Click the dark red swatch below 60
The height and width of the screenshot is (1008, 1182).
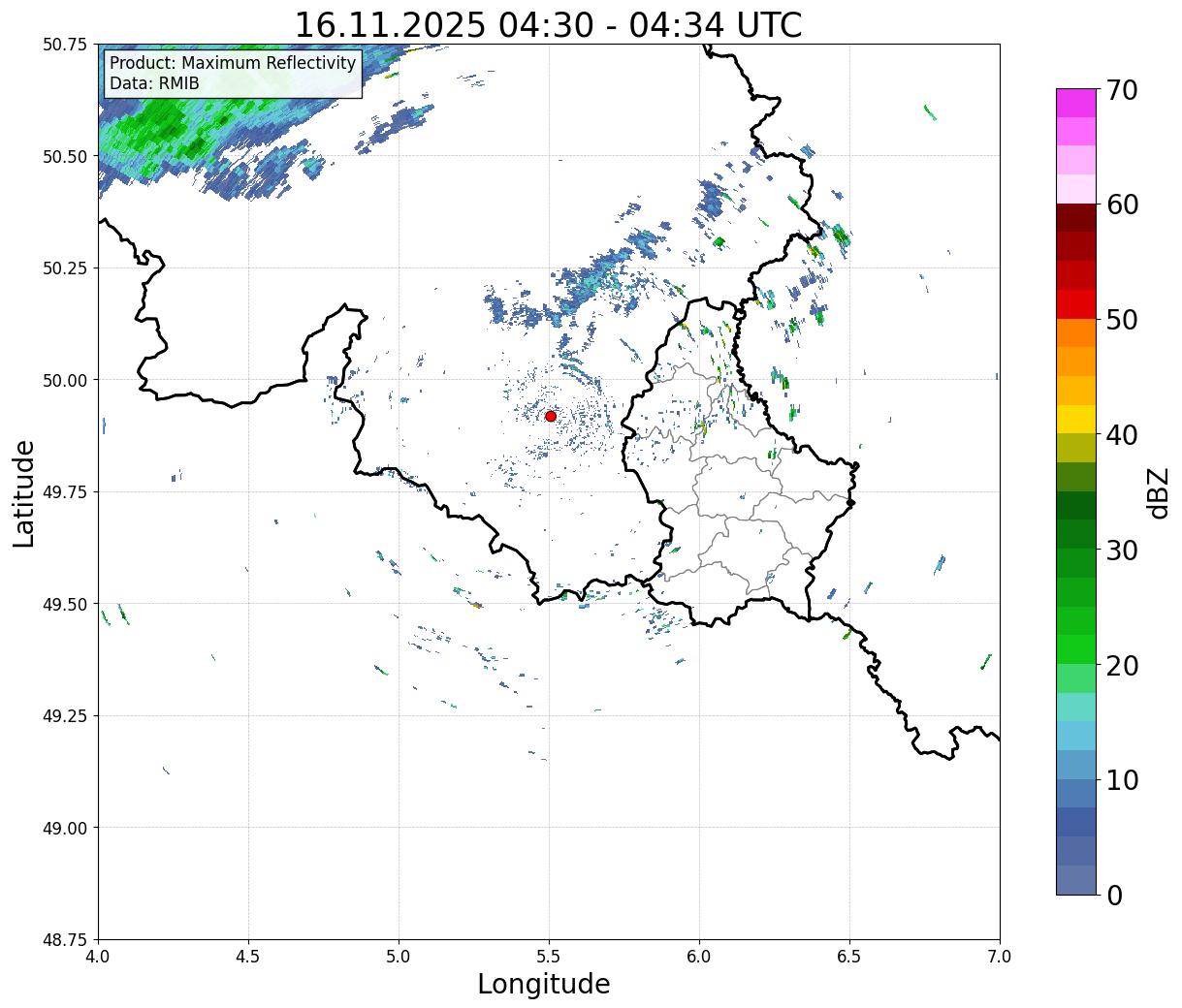point(1076,218)
